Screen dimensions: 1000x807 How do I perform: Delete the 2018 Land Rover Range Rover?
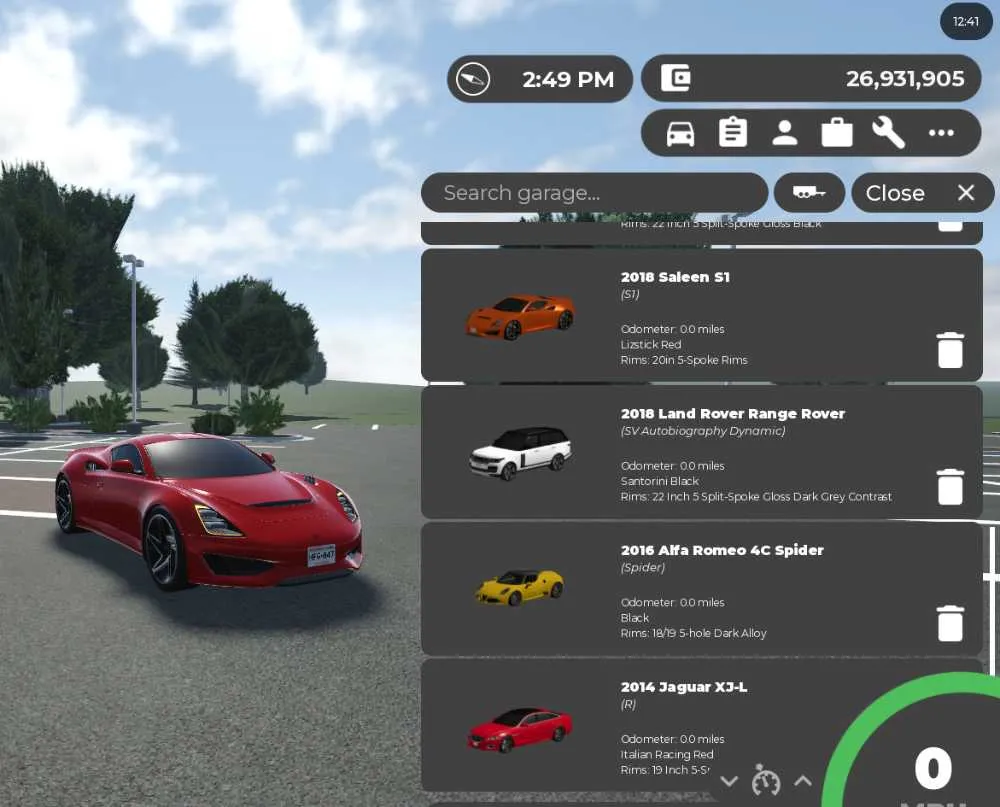point(950,487)
